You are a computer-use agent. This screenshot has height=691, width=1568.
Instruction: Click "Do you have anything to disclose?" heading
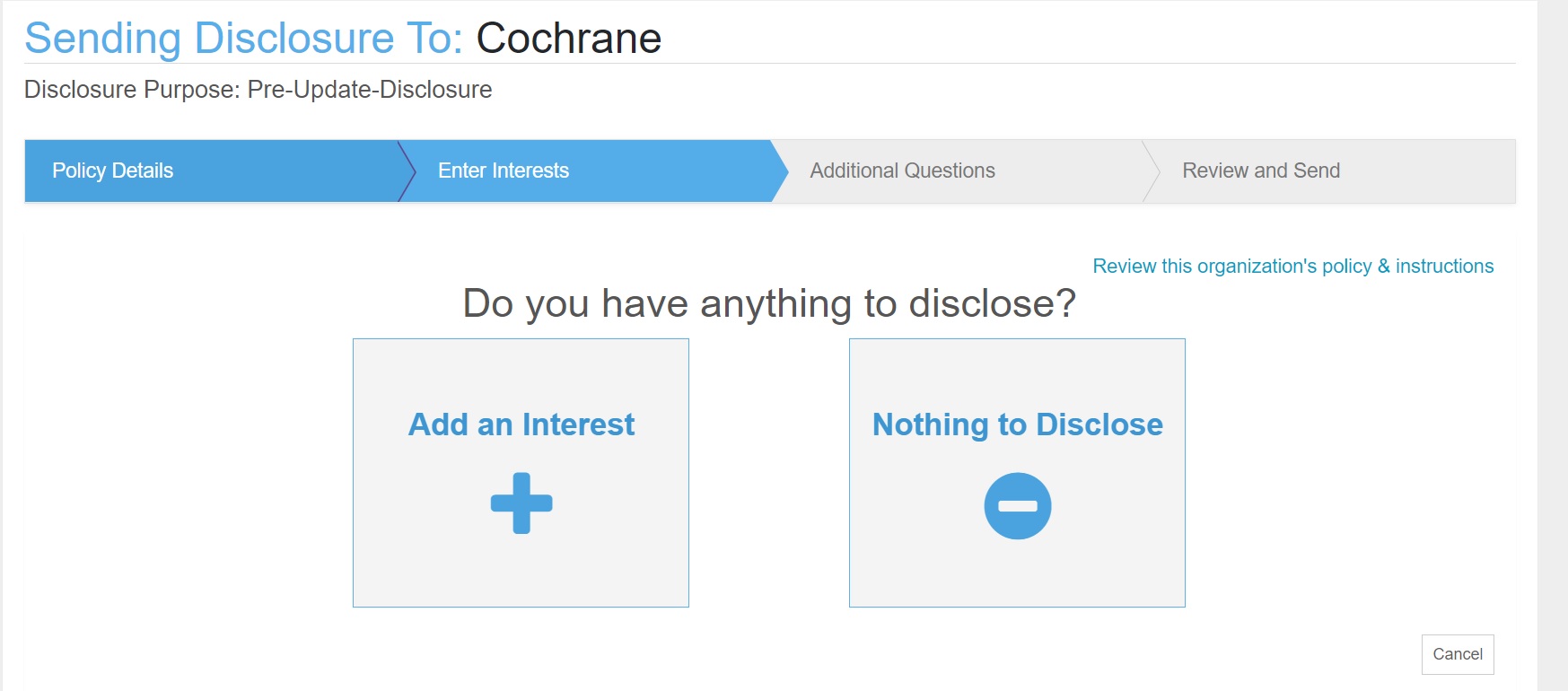(769, 303)
